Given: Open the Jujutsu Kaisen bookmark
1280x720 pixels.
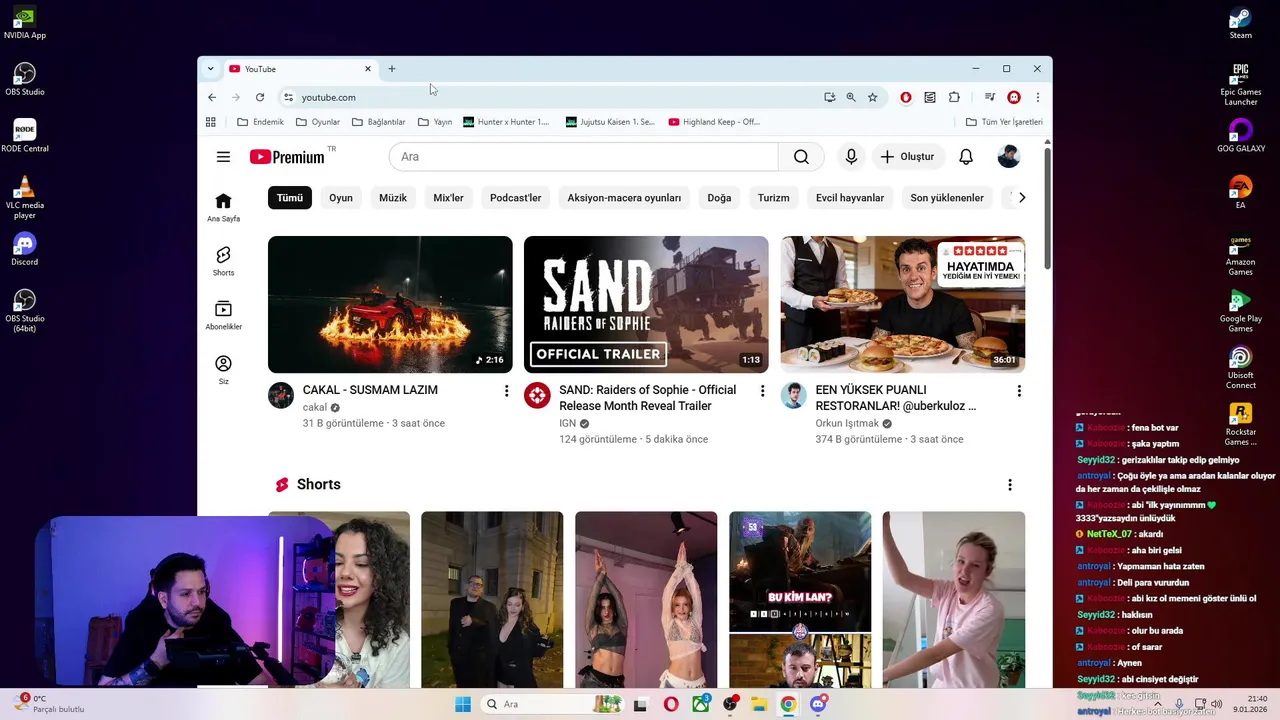Looking at the screenshot, I should point(610,122).
